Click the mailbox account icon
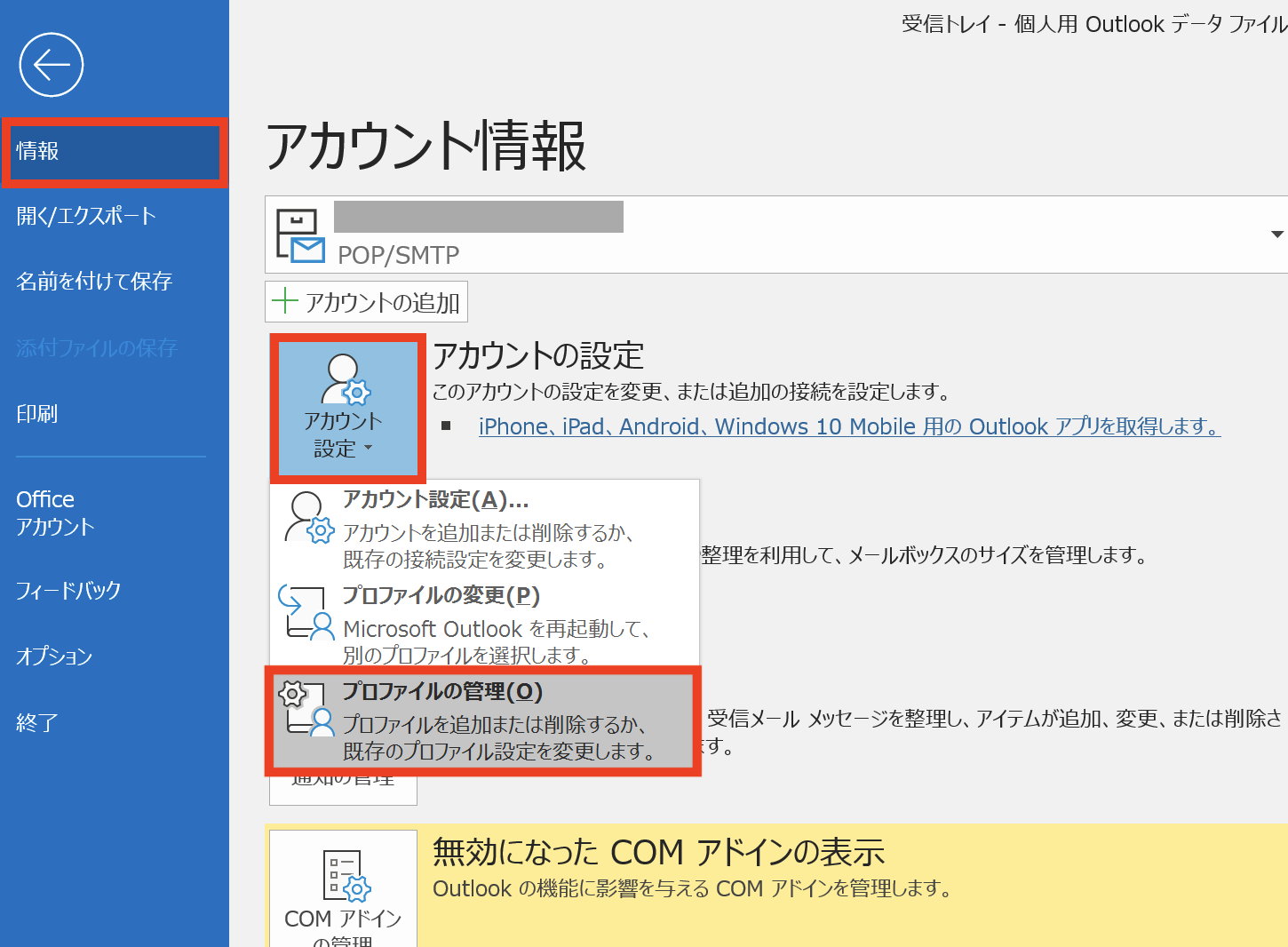Viewport: 1288px width, 947px height. pos(299,235)
